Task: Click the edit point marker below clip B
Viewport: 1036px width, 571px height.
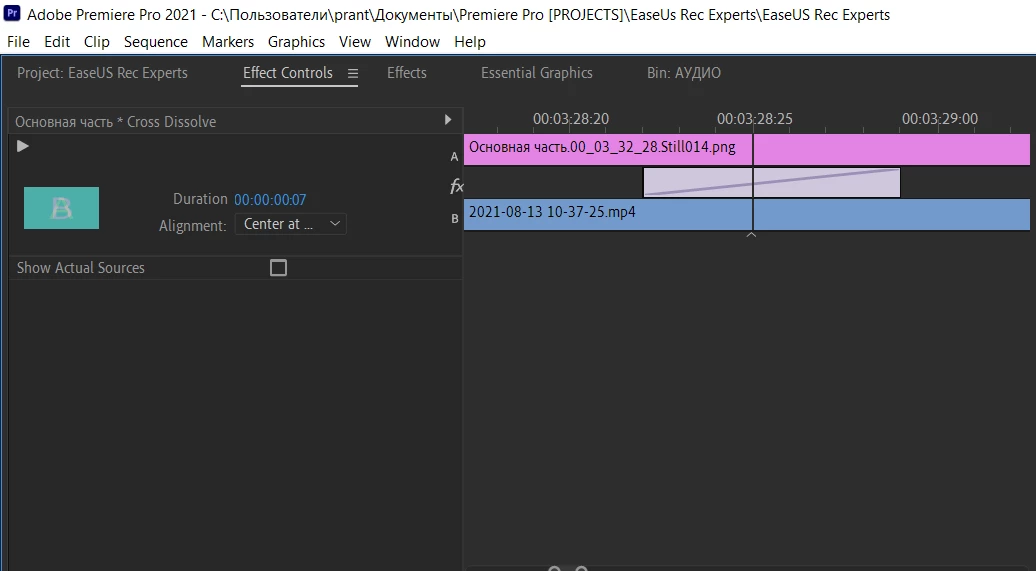Action: [x=751, y=235]
